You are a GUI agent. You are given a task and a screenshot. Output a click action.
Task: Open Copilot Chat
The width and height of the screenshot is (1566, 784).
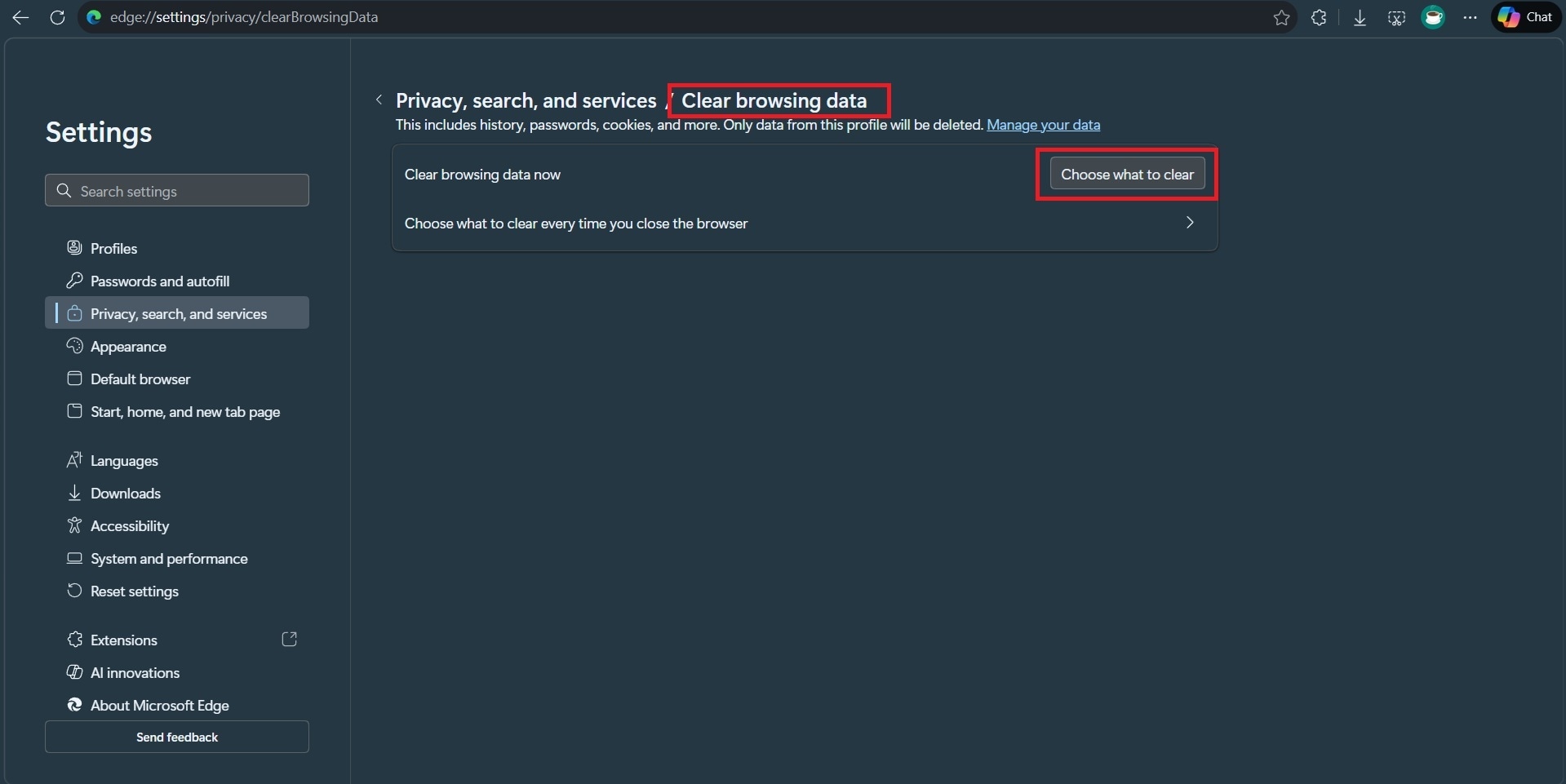(1525, 17)
